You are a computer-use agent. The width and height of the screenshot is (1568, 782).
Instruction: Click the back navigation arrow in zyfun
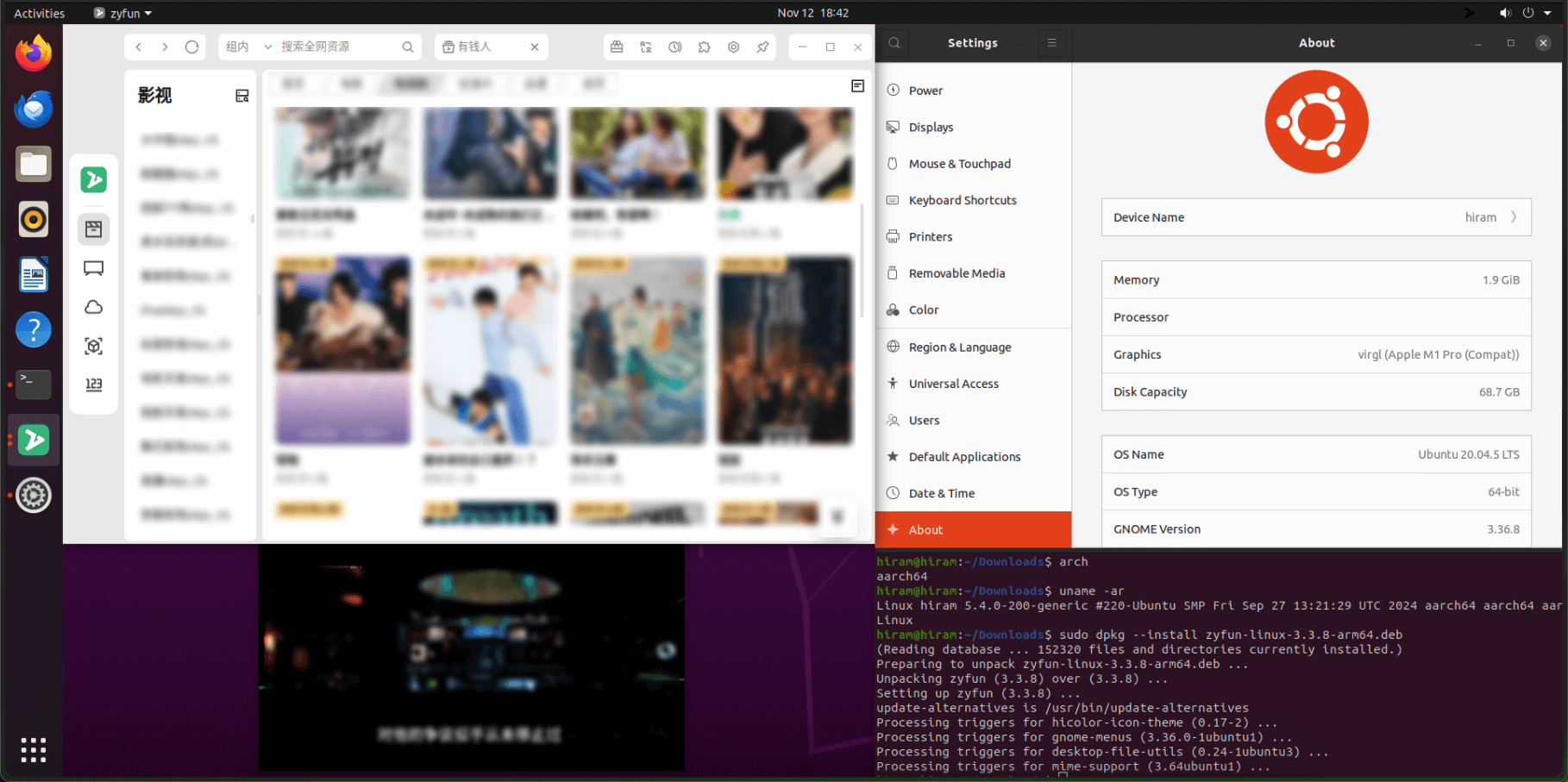(138, 47)
